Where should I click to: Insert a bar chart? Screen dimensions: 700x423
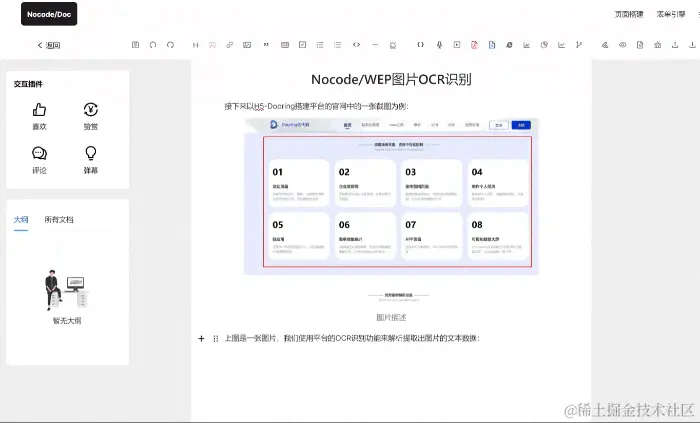click(x=527, y=45)
